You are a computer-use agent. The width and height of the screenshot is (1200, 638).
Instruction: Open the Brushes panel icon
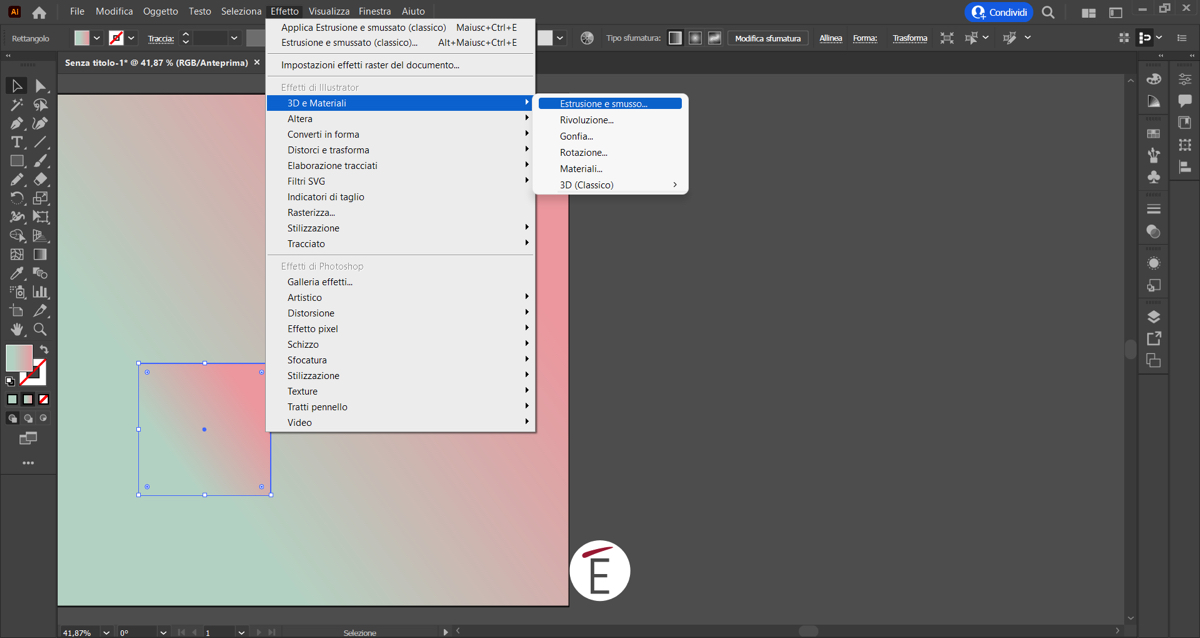pyautogui.click(x=1154, y=155)
